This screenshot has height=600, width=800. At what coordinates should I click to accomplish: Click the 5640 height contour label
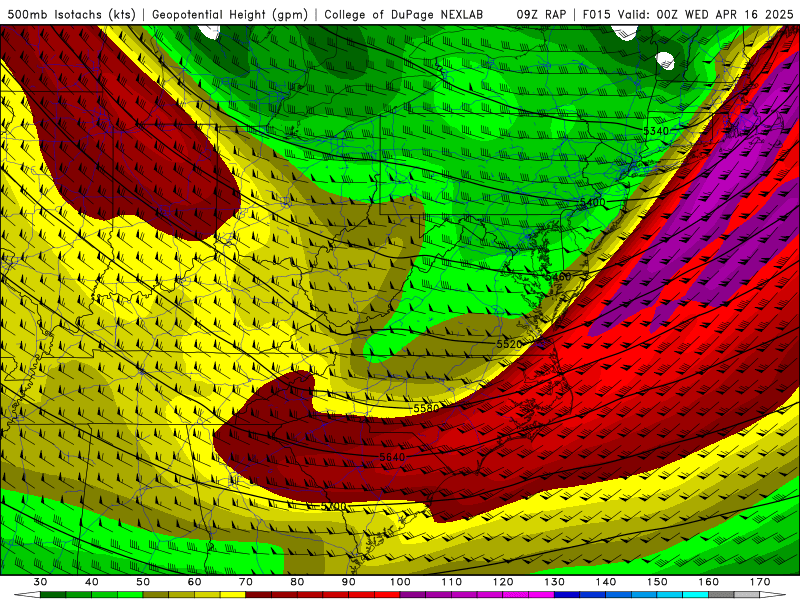tap(392, 457)
